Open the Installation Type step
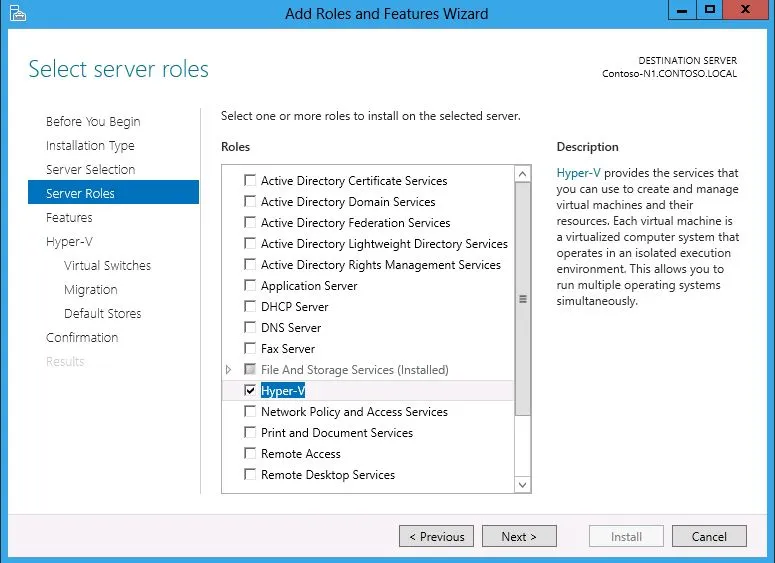This screenshot has height=563, width=775. tap(90, 146)
